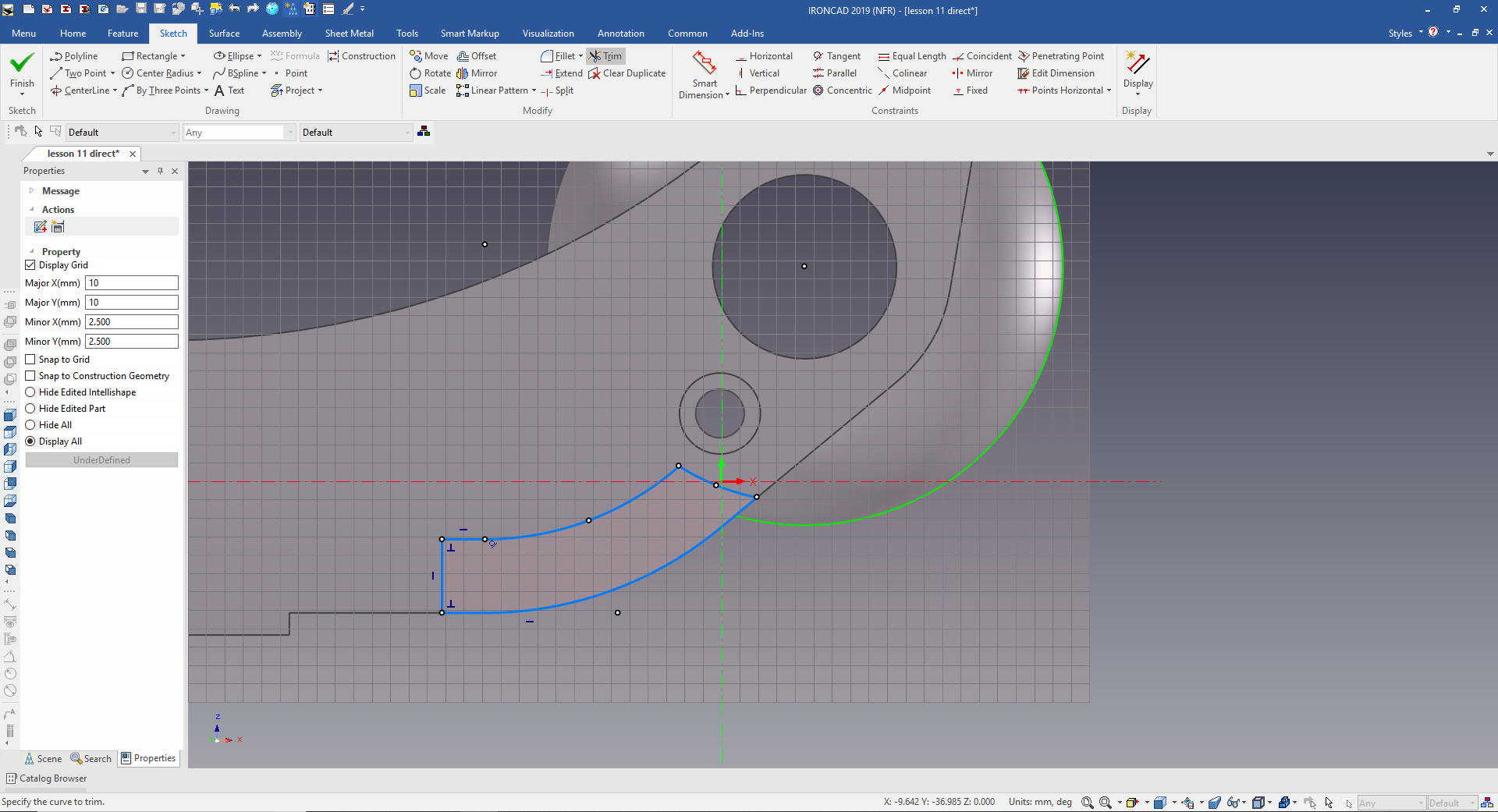Enable Snap to Grid checkbox
The height and width of the screenshot is (812, 1498).
tap(30, 360)
